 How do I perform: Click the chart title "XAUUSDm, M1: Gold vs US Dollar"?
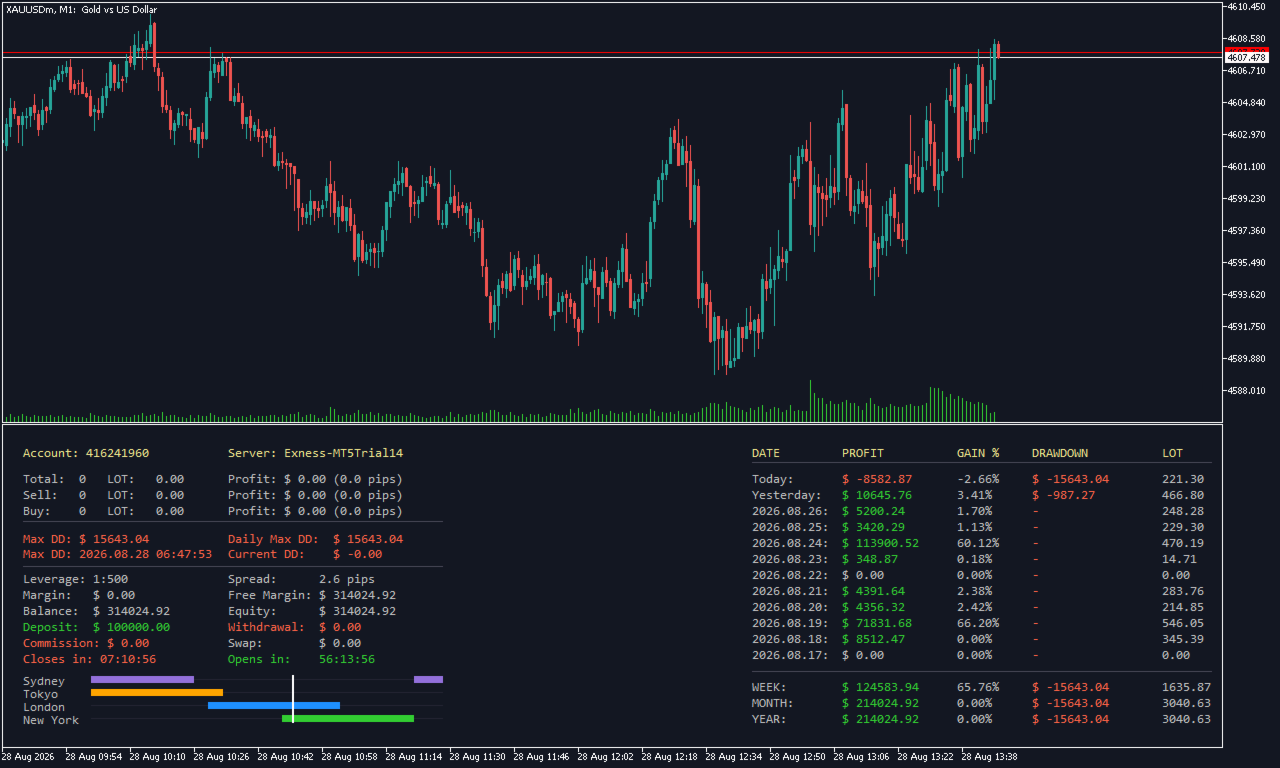click(81, 10)
